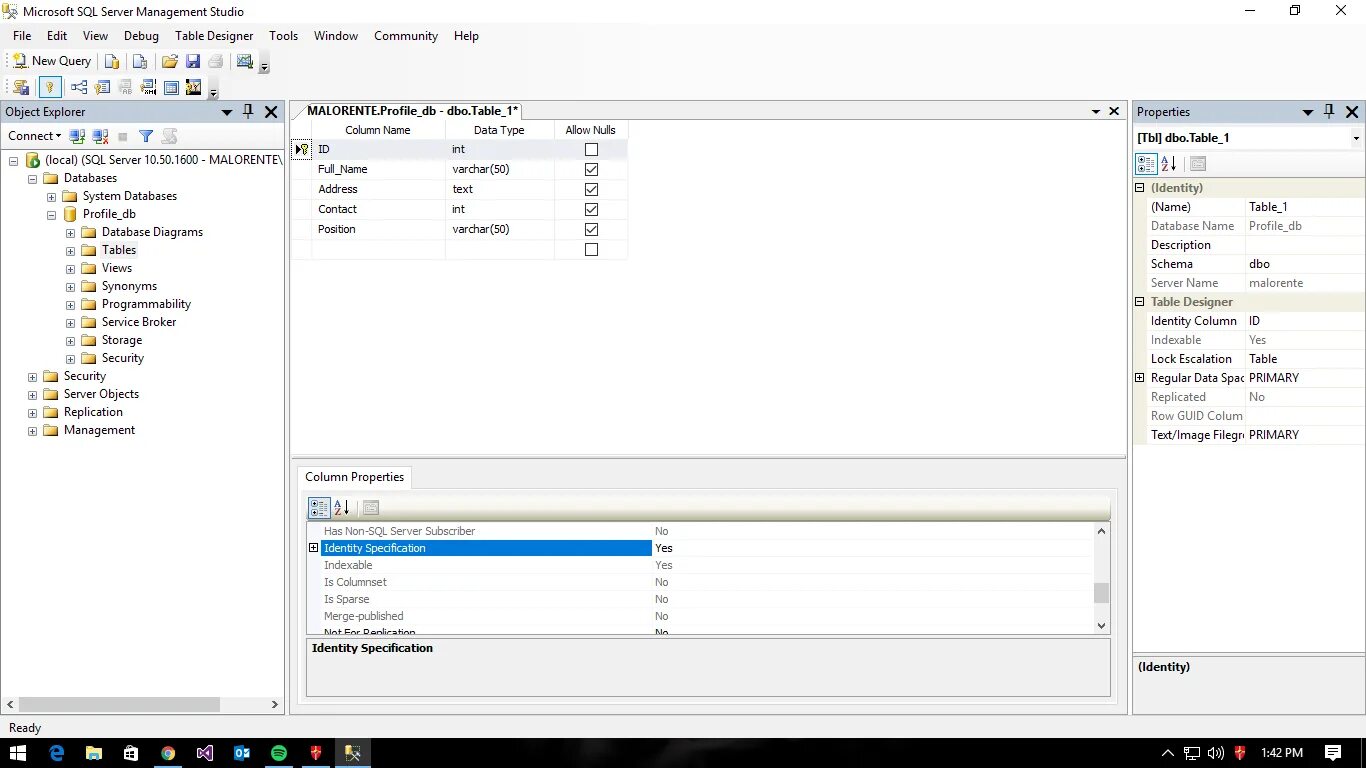Open Spotify from the taskbar

[279, 753]
